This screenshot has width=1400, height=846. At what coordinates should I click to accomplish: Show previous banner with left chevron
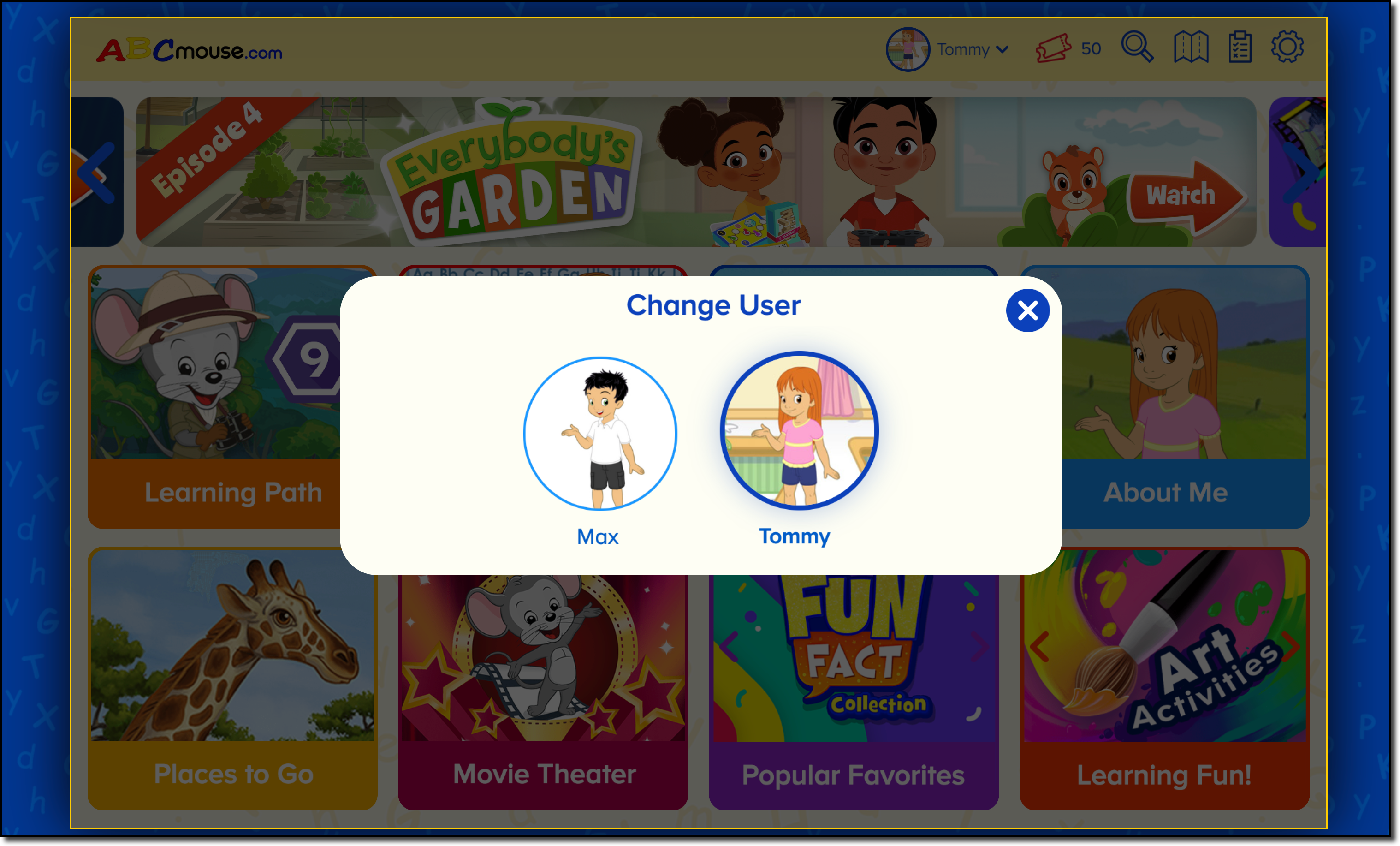96,172
